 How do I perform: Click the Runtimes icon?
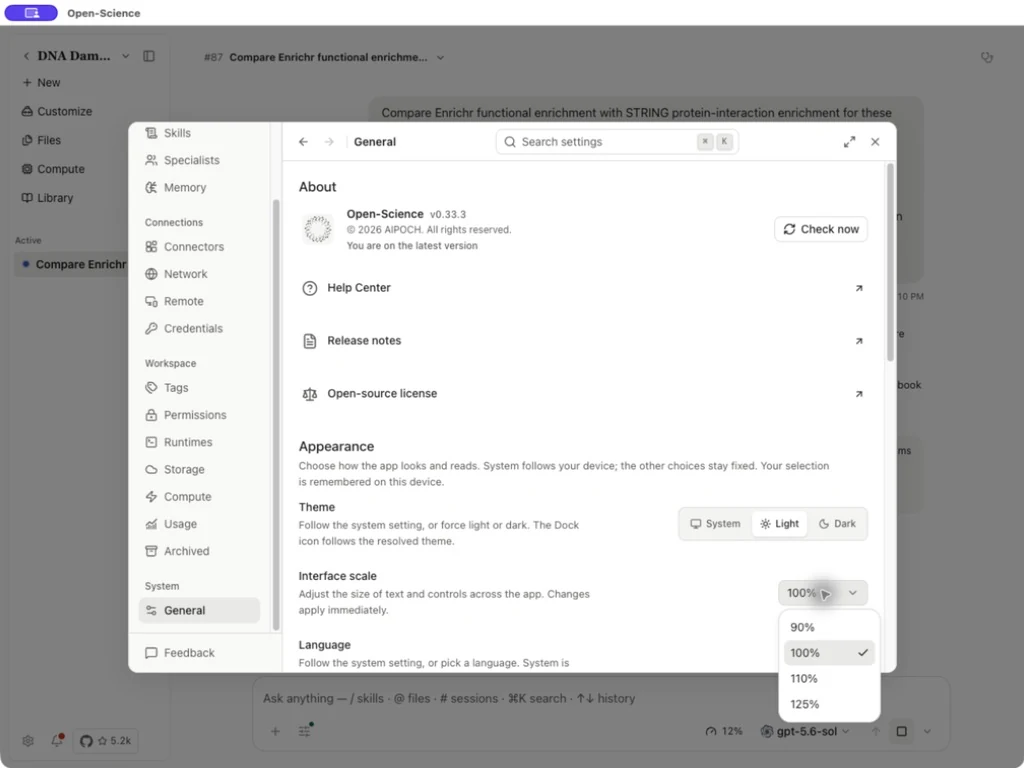click(x=152, y=442)
